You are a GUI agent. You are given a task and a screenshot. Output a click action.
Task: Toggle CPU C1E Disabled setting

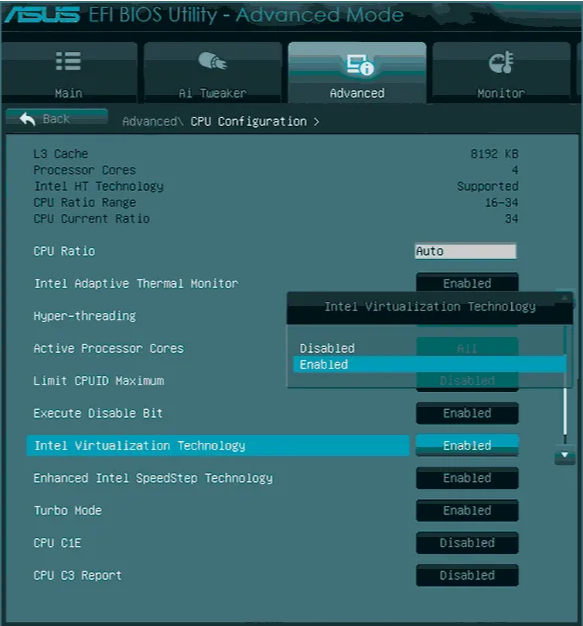point(467,543)
